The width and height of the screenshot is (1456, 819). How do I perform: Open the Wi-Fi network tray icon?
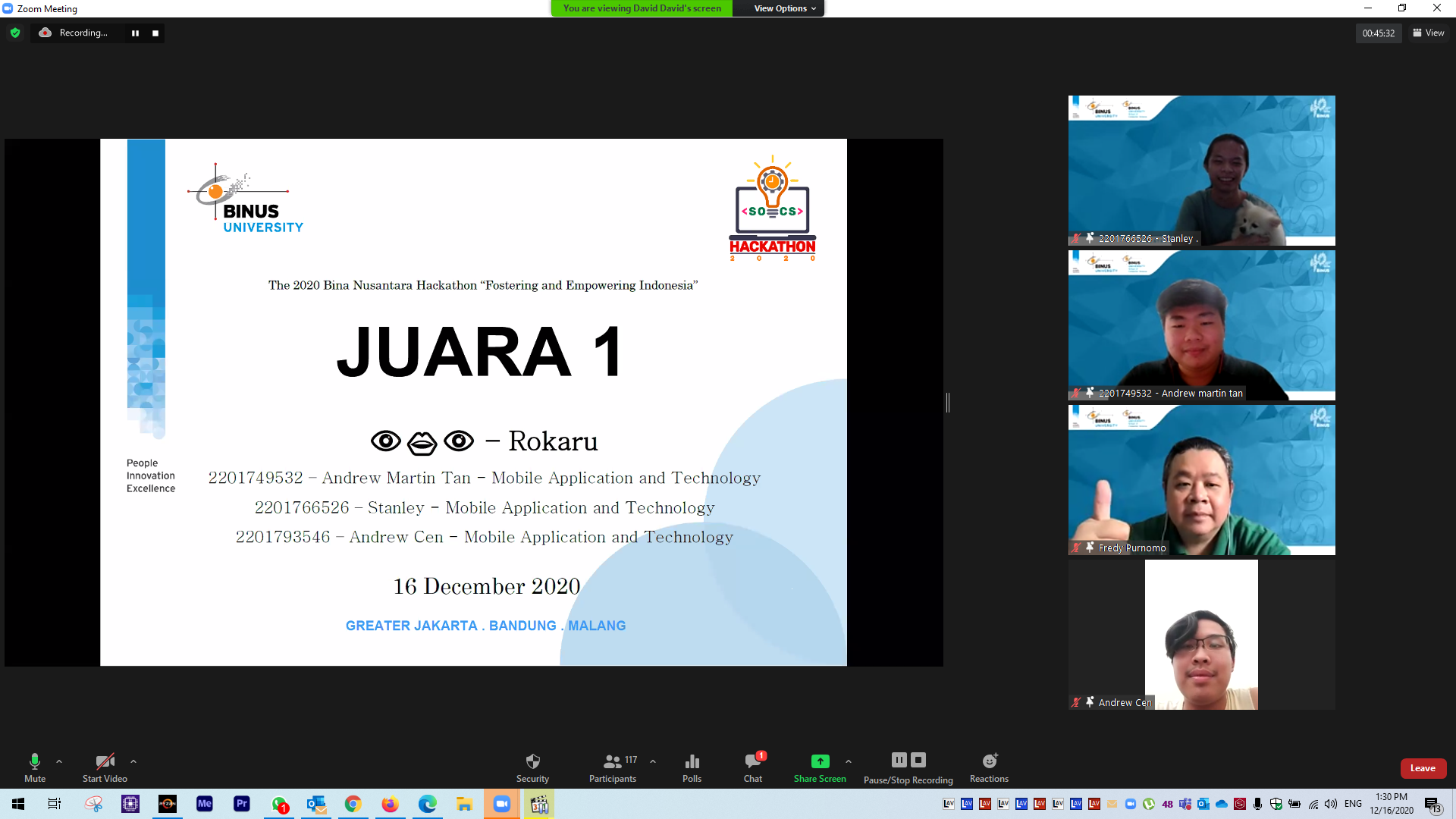[x=1313, y=804]
